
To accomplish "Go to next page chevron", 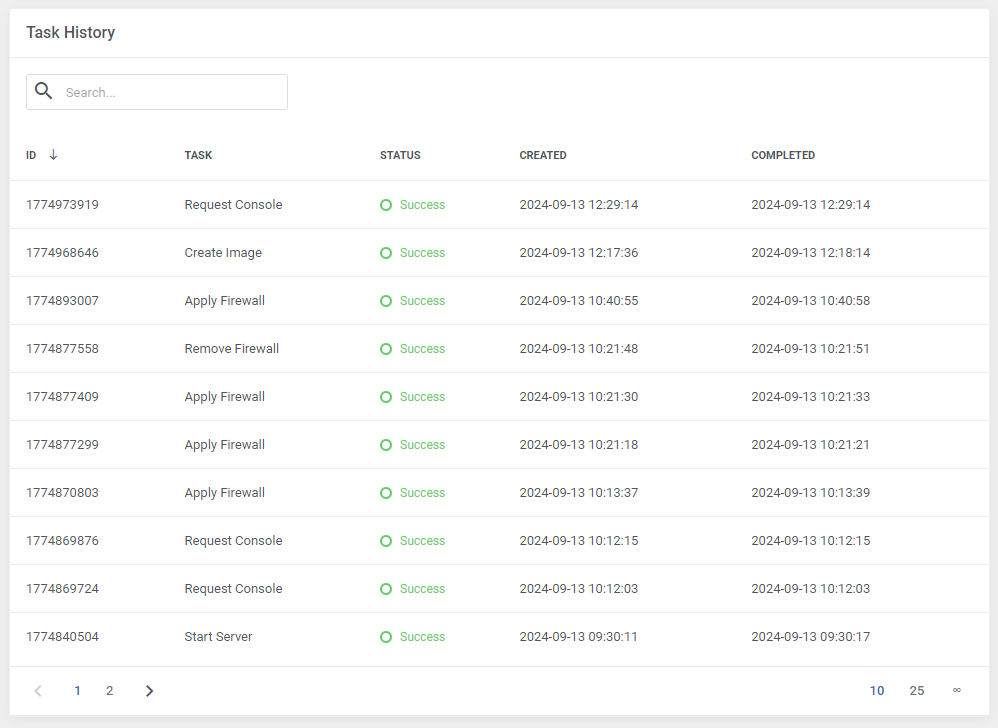I will 149,691.
